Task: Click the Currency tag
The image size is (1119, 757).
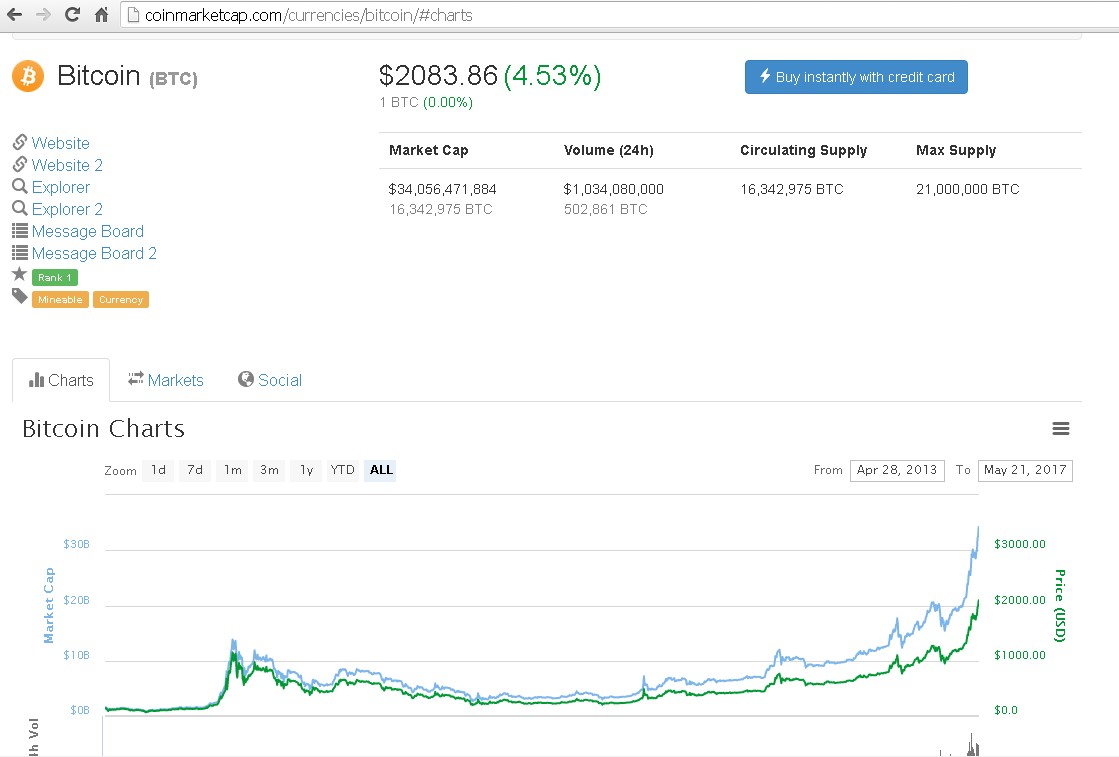Action: (x=121, y=300)
